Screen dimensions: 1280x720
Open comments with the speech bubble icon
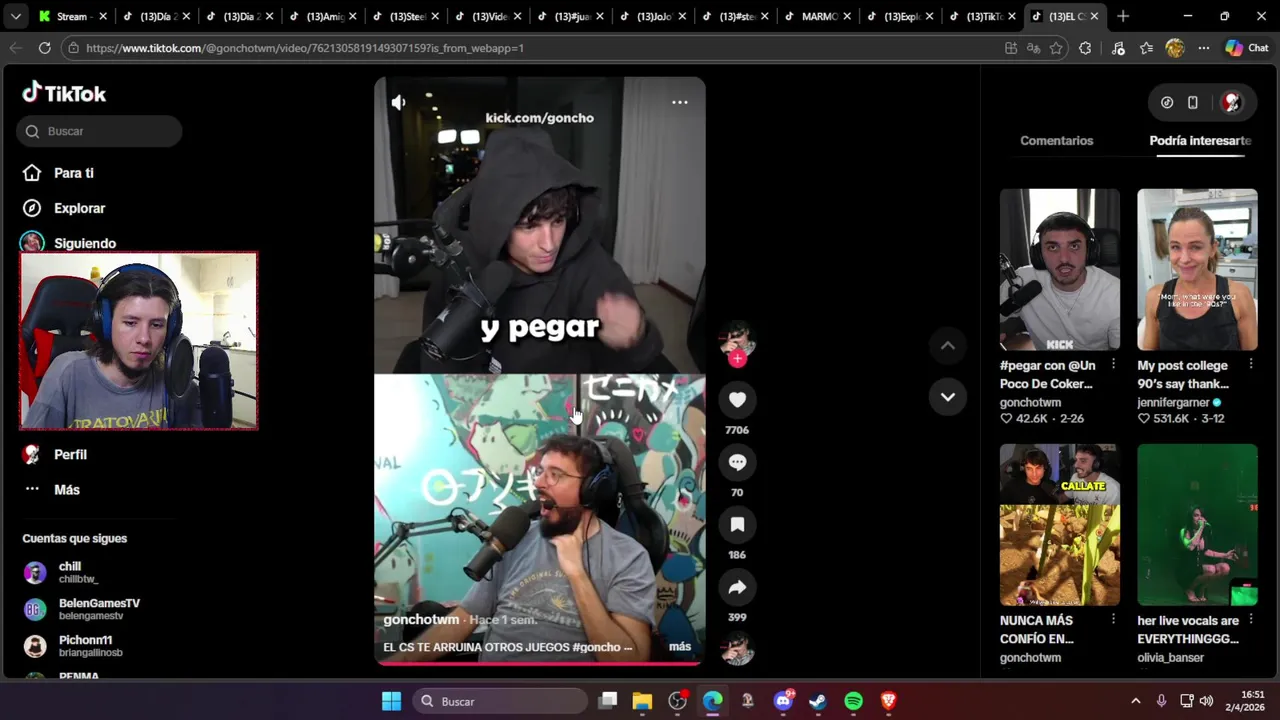(x=737, y=462)
